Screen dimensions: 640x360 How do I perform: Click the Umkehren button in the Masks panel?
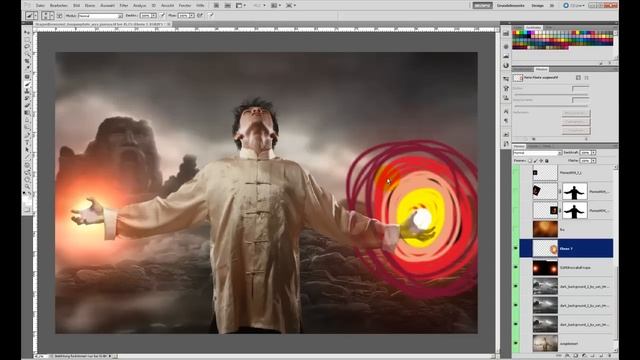click(576, 130)
